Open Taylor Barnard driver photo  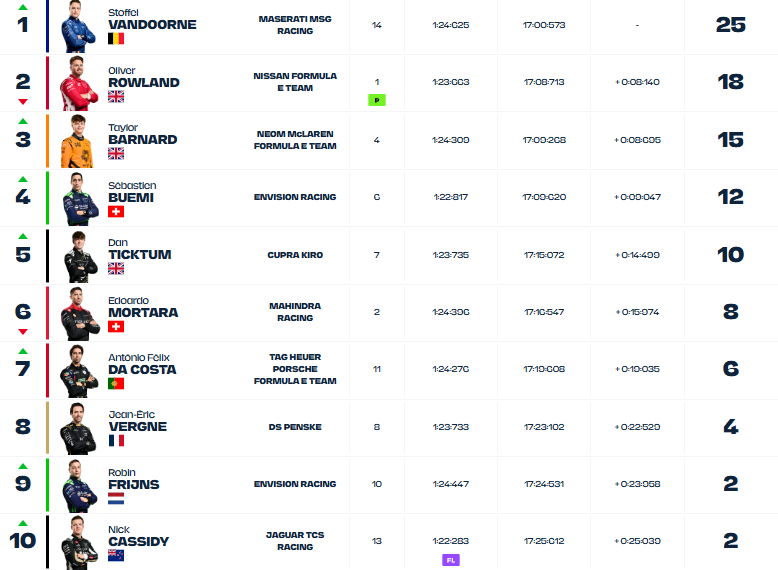(78, 141)
